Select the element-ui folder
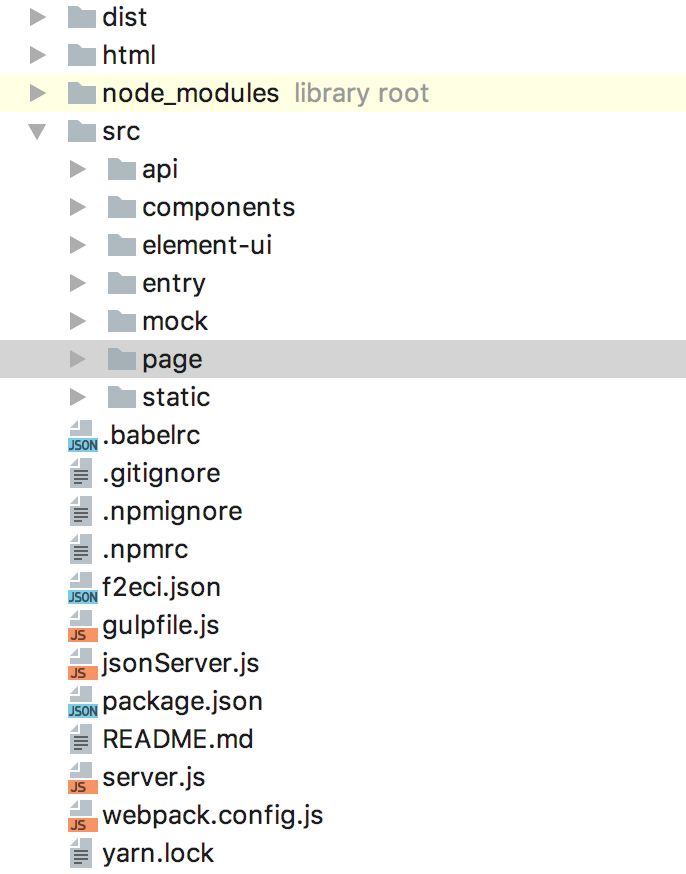Image resolution: width=686 pixels, height=874 pixels. point(206,245)
